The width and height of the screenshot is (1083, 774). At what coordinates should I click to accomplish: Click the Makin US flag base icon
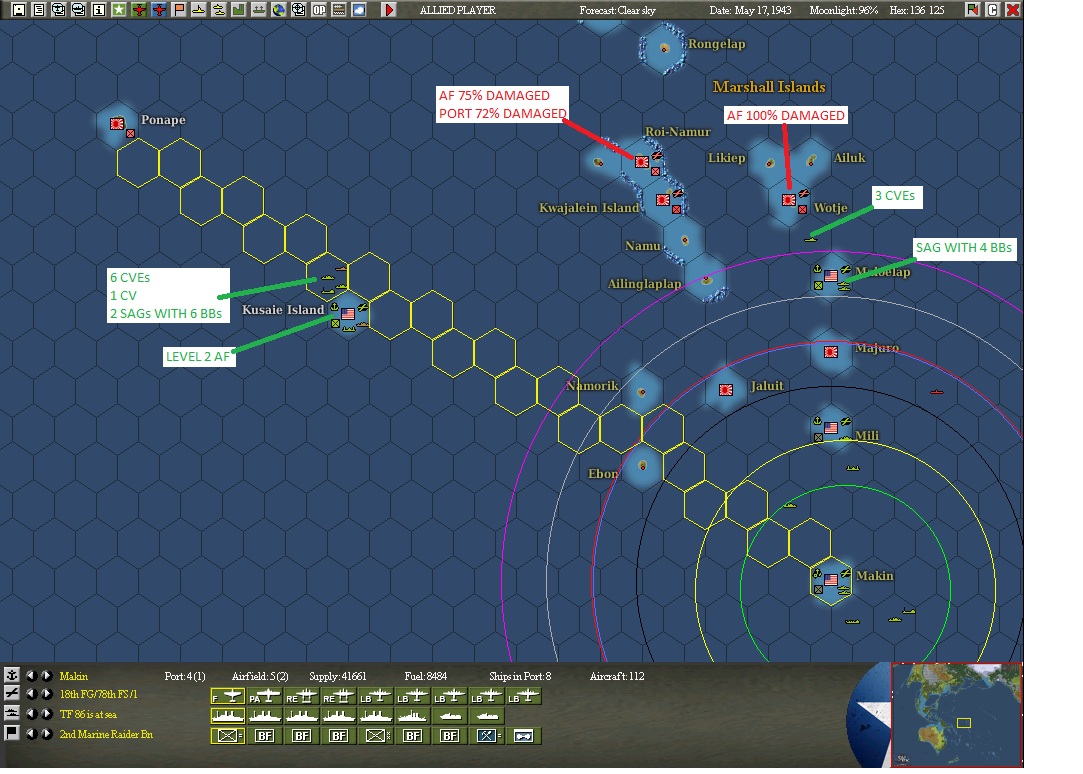[x=831, y=579]
